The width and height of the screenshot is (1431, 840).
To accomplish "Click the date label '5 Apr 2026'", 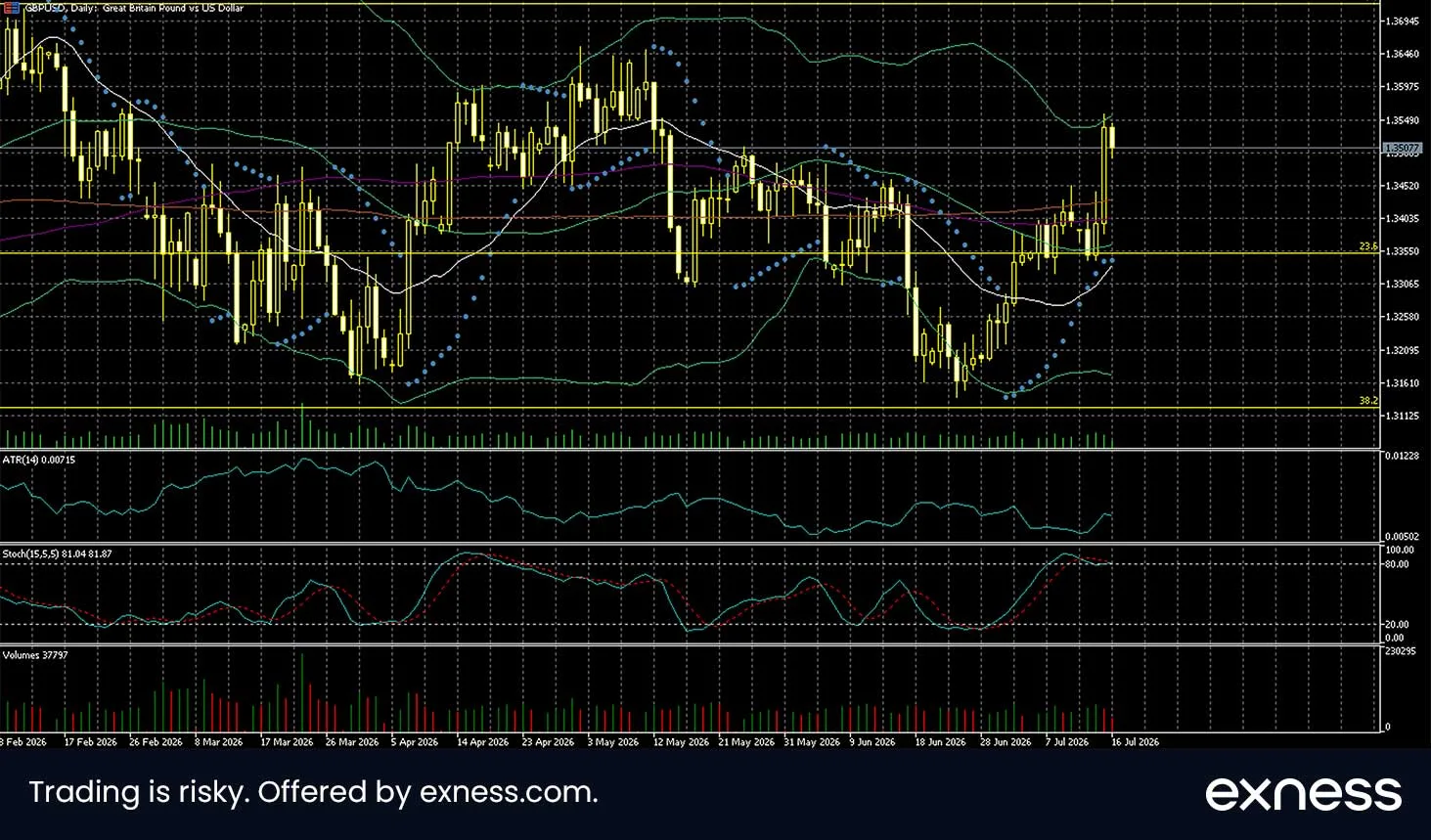I will click(415, 742).
